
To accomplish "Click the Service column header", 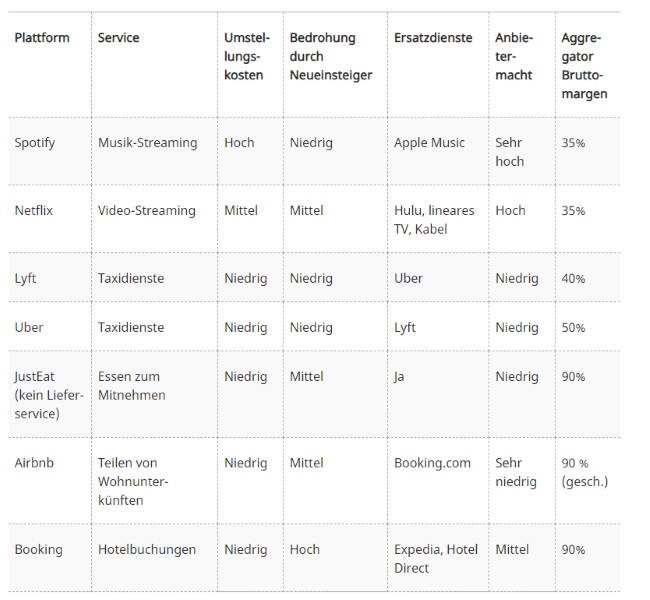I will tap(118, 38).
